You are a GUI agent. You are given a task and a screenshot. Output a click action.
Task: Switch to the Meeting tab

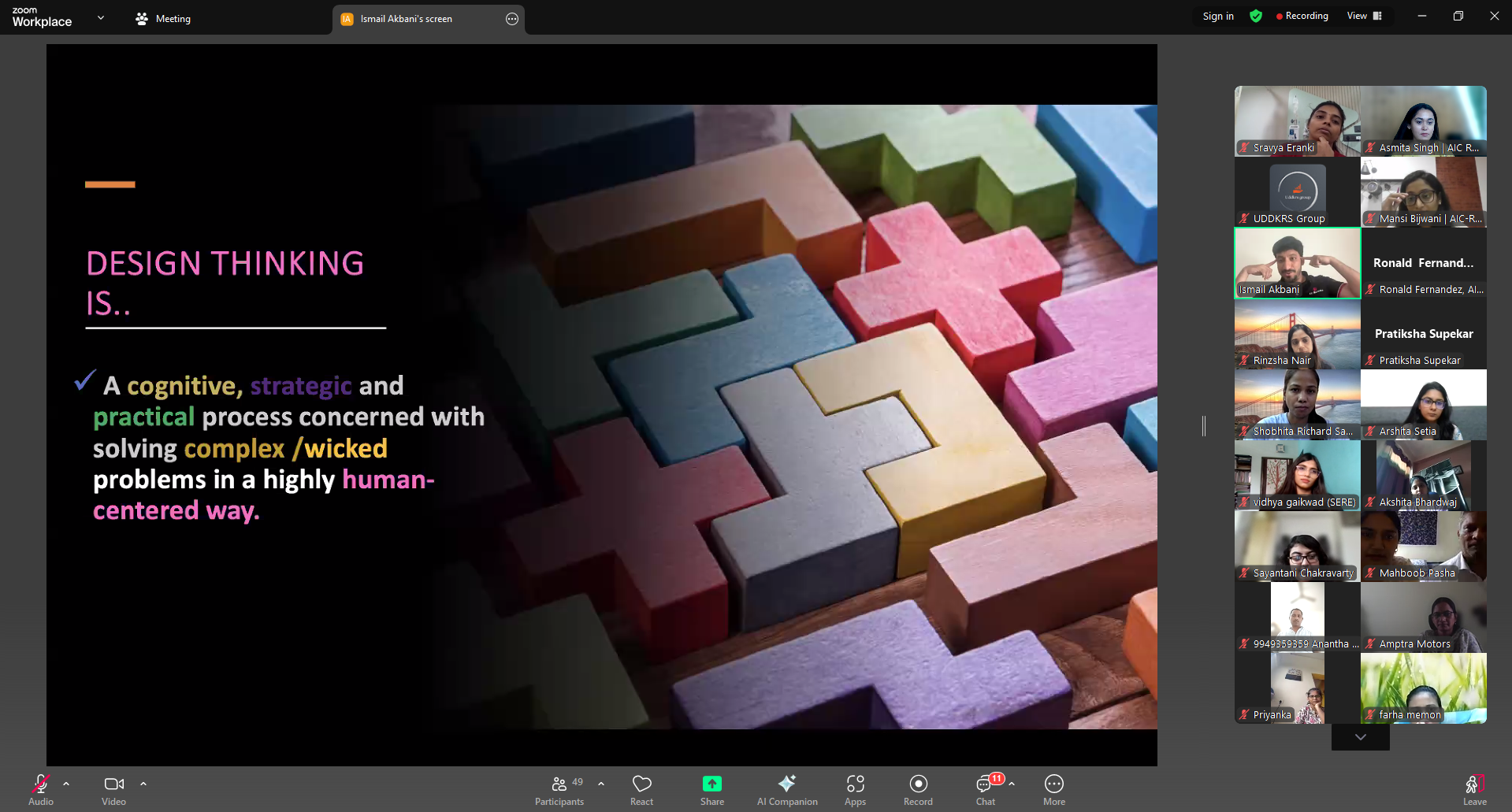tap(164, 19)
